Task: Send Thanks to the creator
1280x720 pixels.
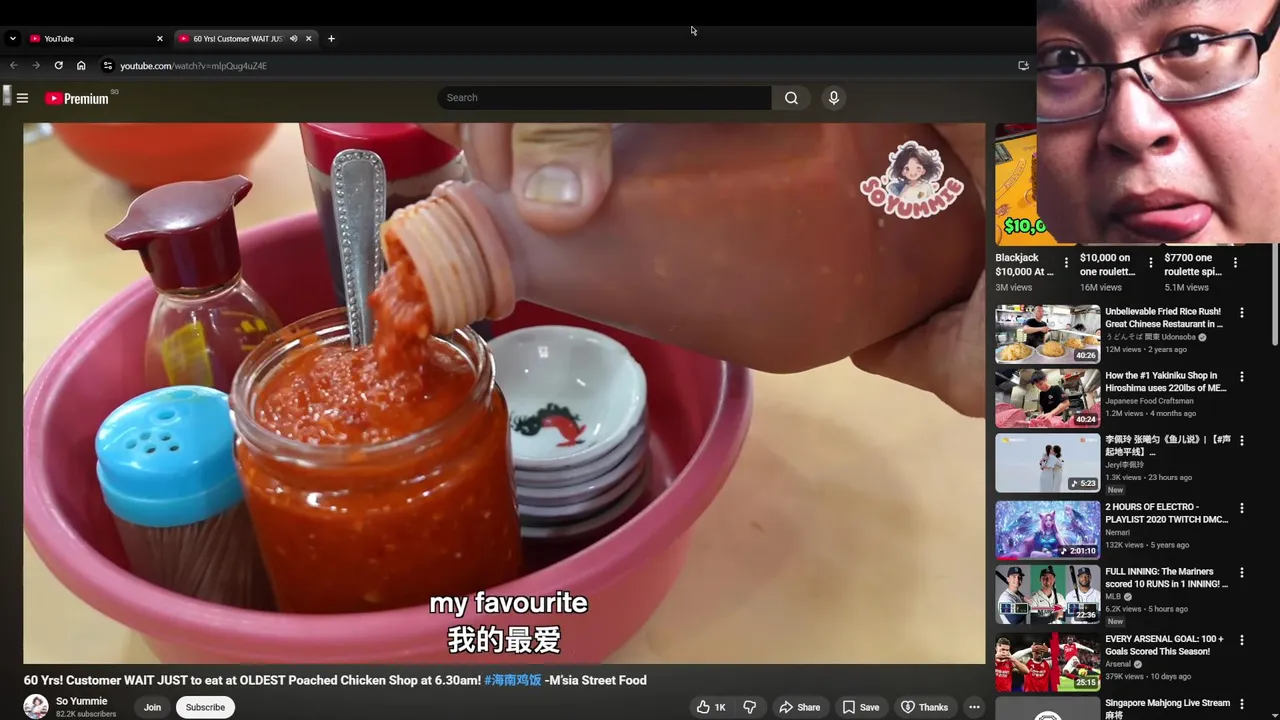Action: tap(924, 707)
